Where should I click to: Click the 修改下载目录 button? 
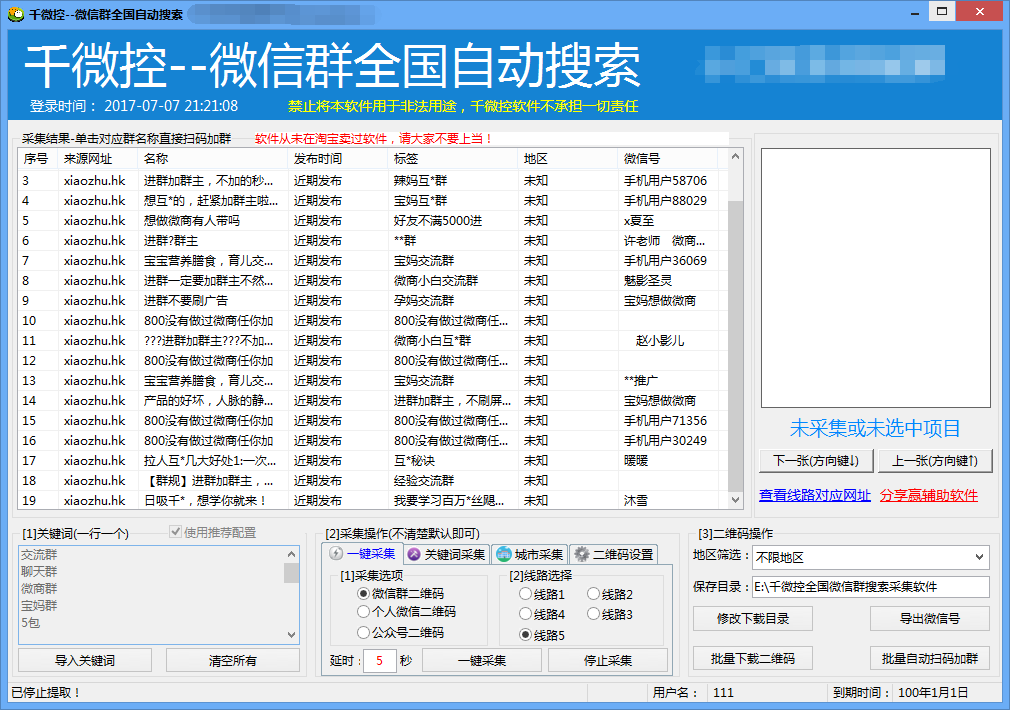pyautogui.click(x=752, y=619)
